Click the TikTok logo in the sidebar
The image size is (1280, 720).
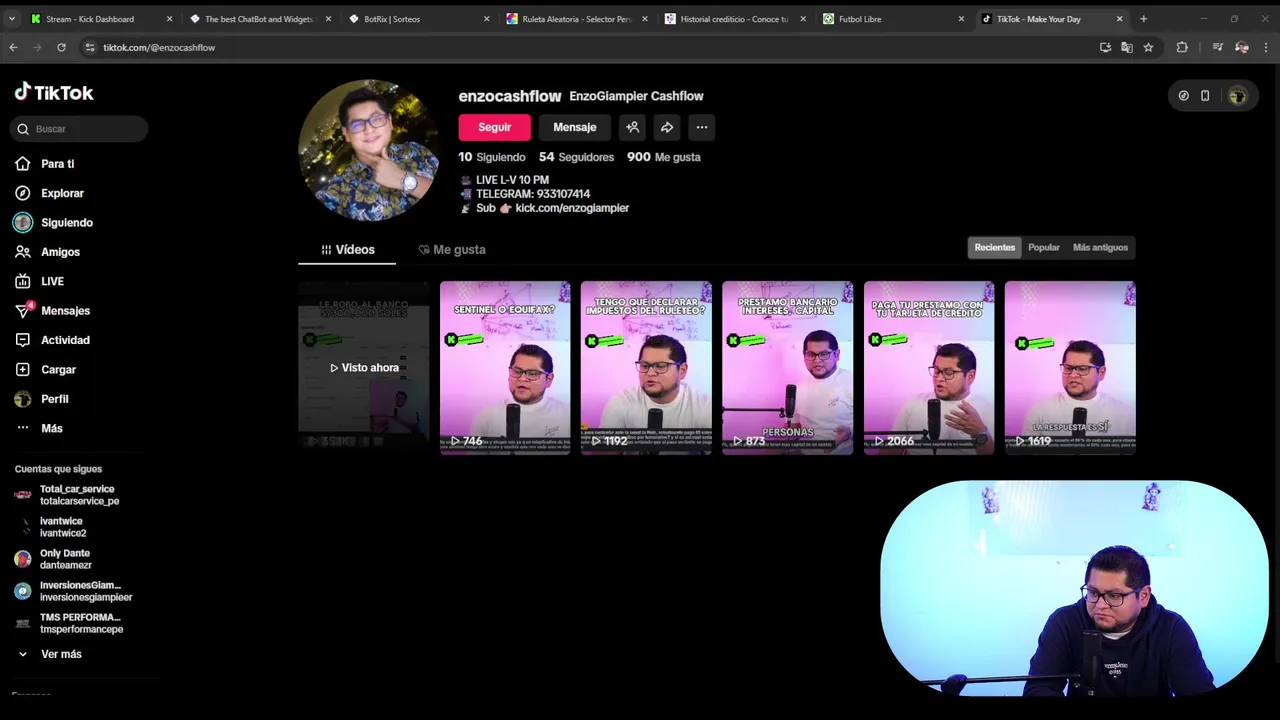pyautogui.click(x=54, y=92)
